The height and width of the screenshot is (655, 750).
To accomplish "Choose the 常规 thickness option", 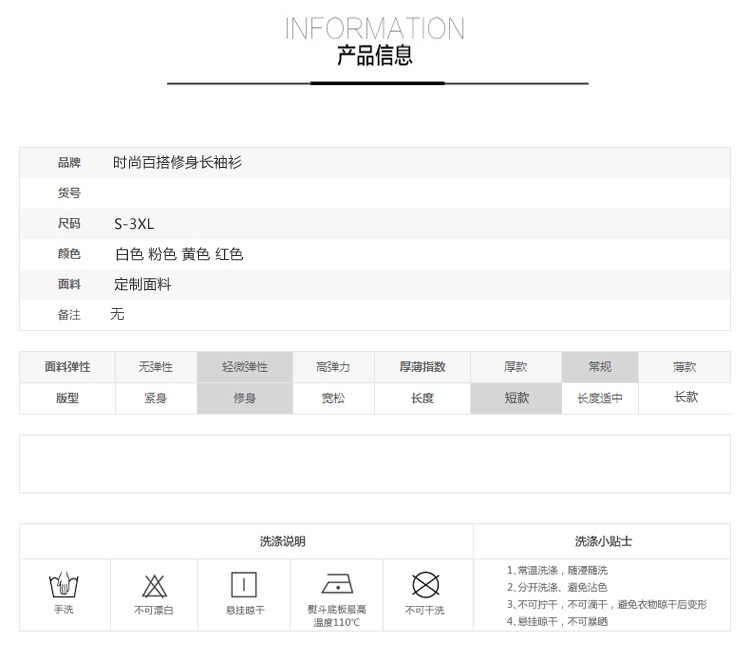I will coord(599,367).
